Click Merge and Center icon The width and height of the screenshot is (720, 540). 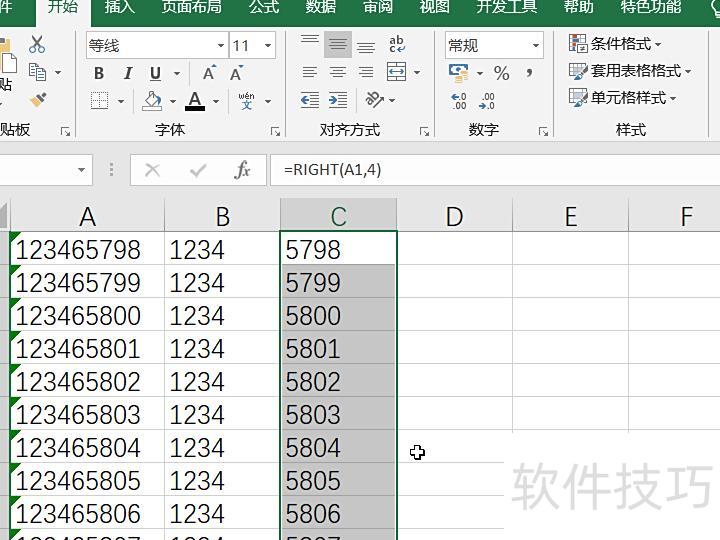(x=396, y=72)
